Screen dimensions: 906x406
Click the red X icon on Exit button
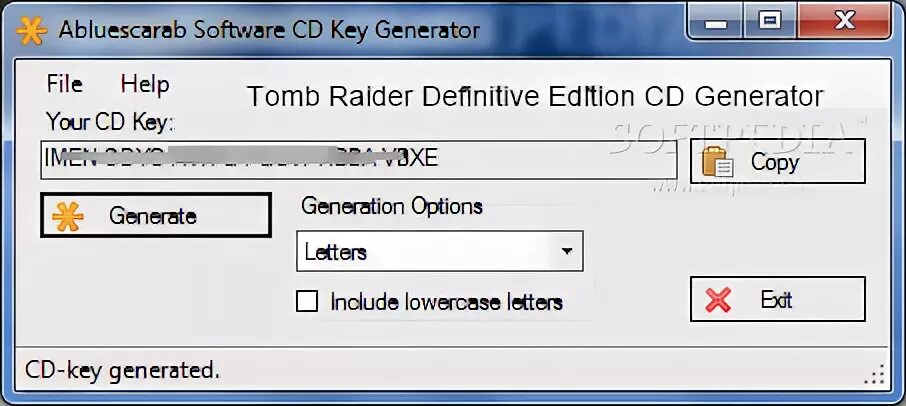tap(718, 300)
